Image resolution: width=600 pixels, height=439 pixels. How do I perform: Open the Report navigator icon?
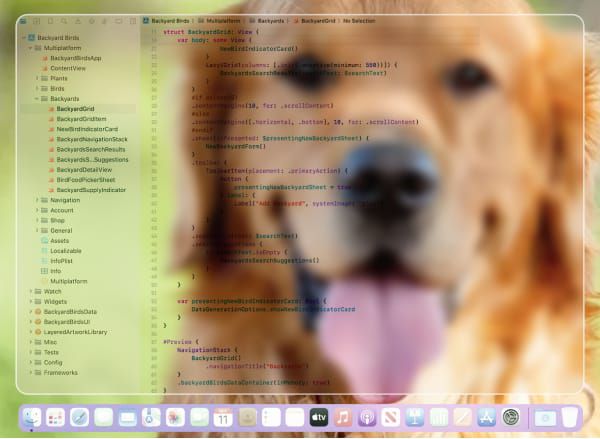tap(133, 21)
